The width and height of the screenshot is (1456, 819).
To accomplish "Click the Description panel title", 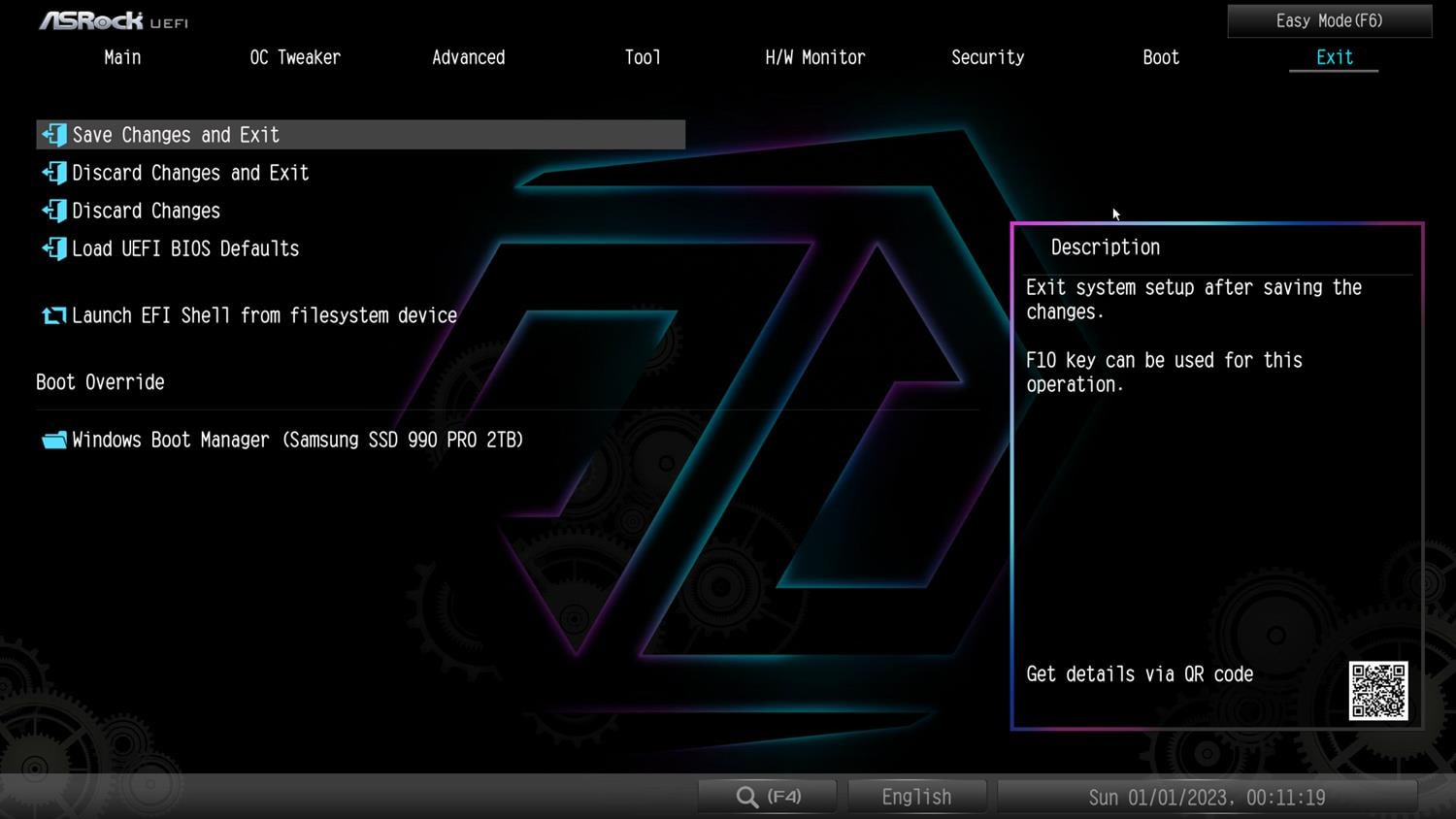I will click(1105, 247).
